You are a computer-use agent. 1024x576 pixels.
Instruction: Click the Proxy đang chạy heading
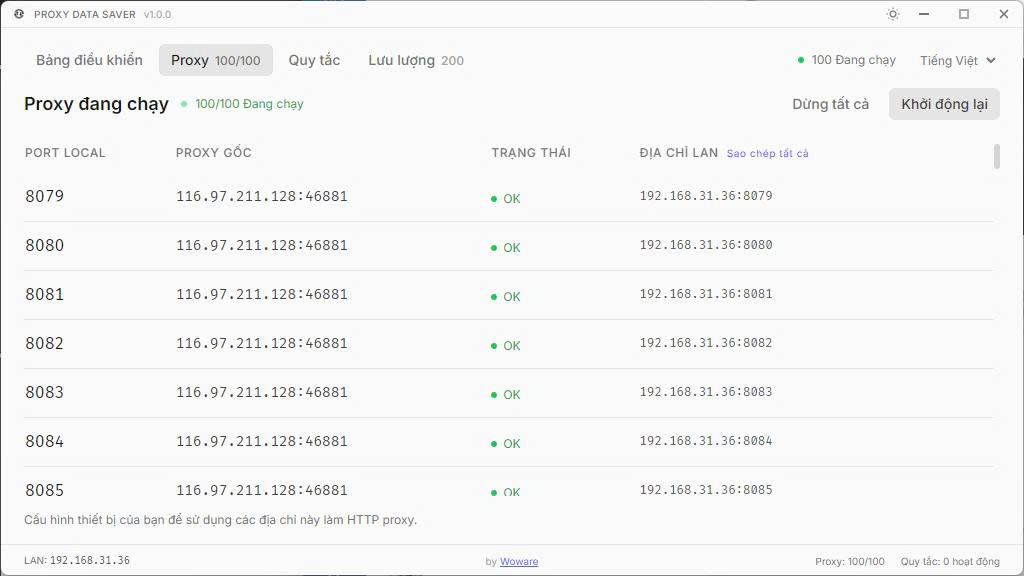click(x=97, y=104)
